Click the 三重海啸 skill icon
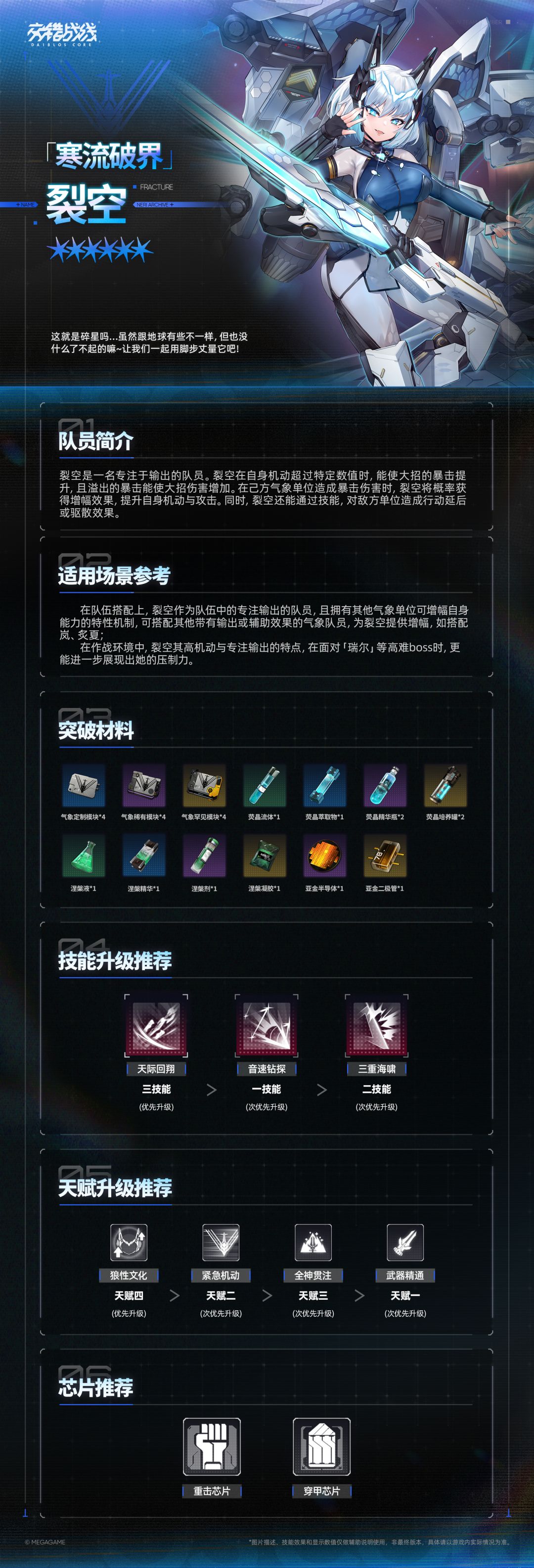 pos(376,1026)
